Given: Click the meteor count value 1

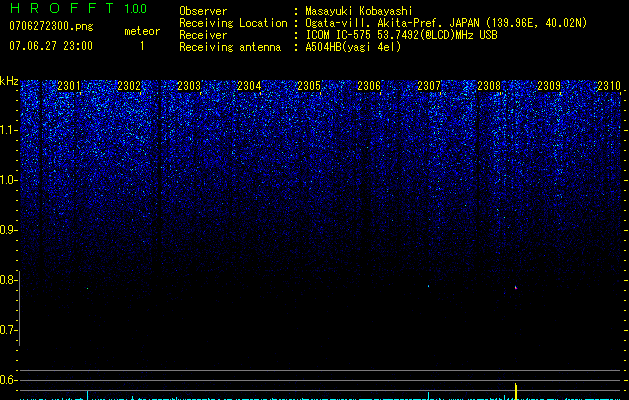Looking at the screenshot, I should [x=142, y=46].
